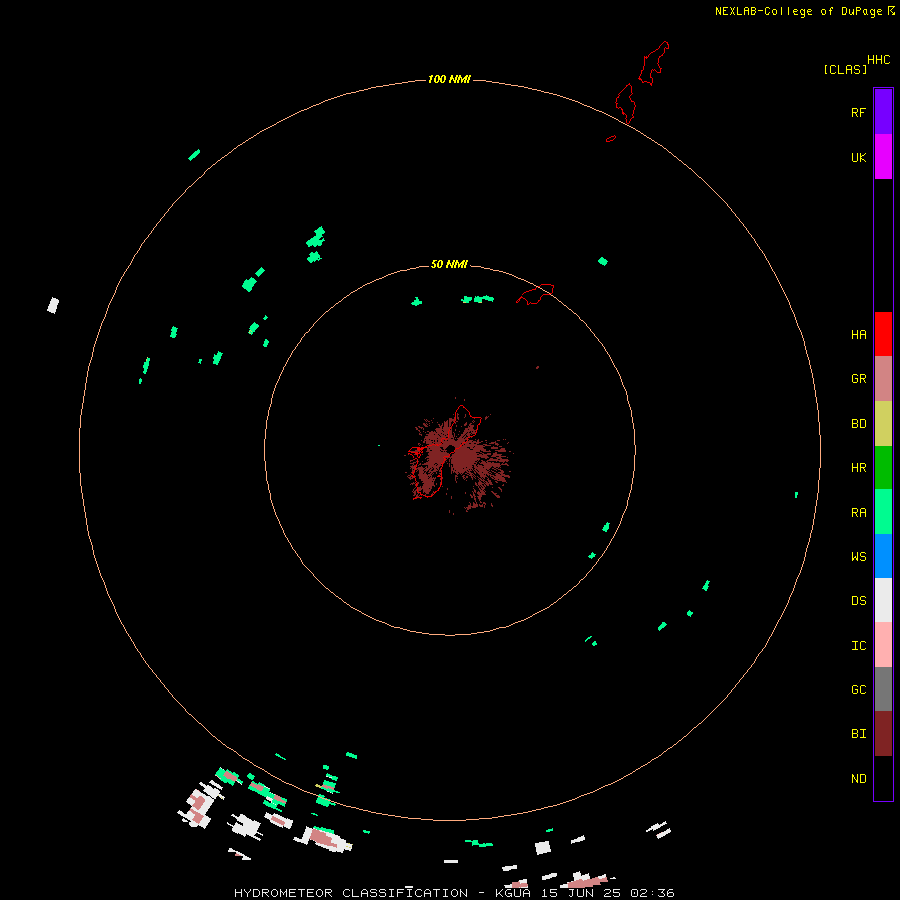This screenshot has height=900, width=900.
Task: Select the WS blue legend swatch
Action: tap(883, 556)
